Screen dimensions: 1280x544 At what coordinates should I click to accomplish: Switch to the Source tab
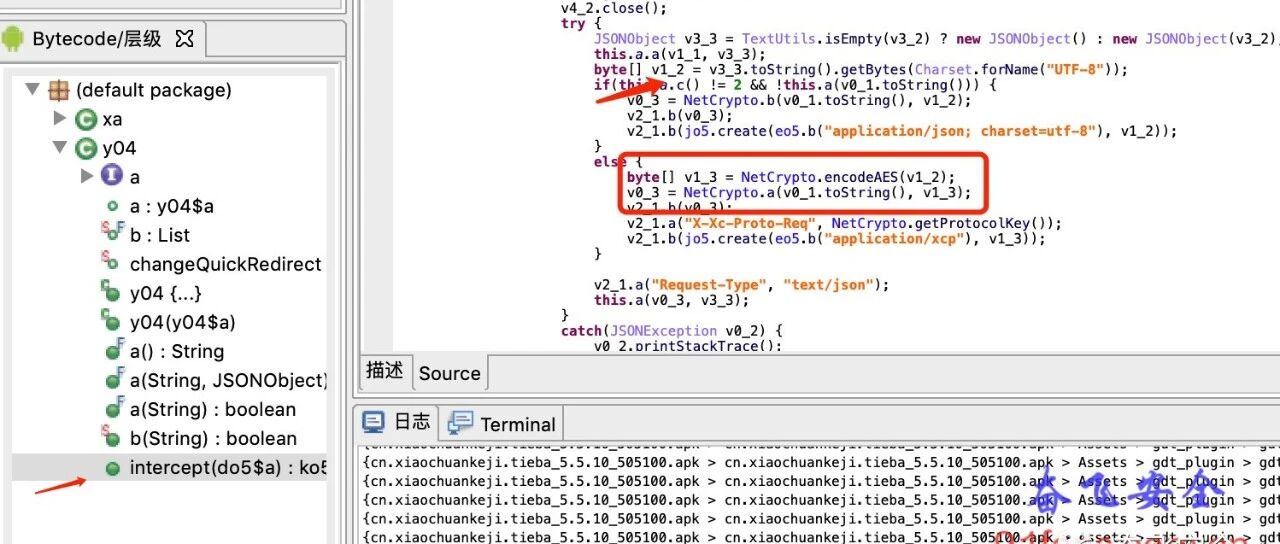[x=449, y=373]
